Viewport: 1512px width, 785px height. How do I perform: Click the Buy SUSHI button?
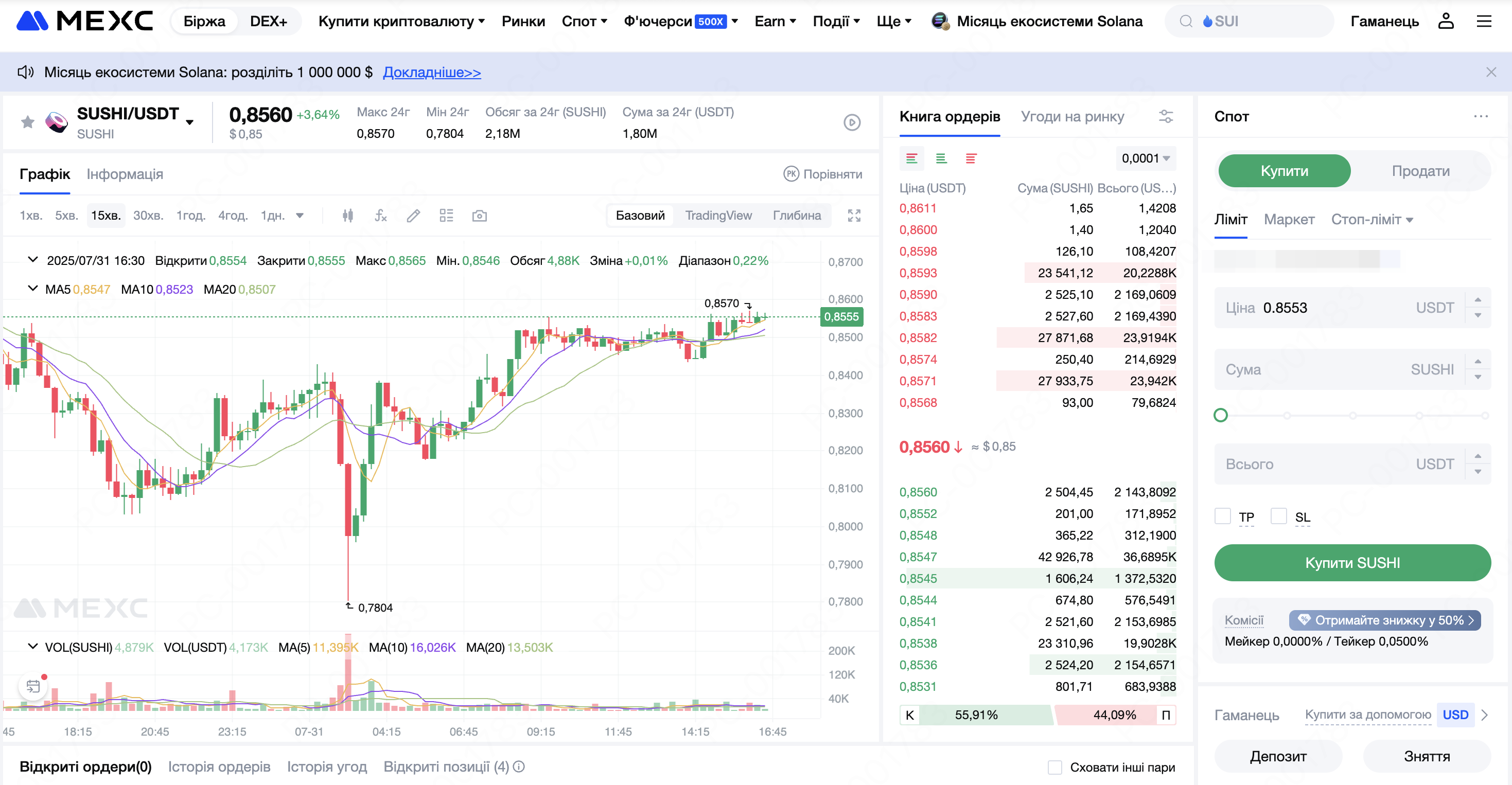(x=1352, y=563)
